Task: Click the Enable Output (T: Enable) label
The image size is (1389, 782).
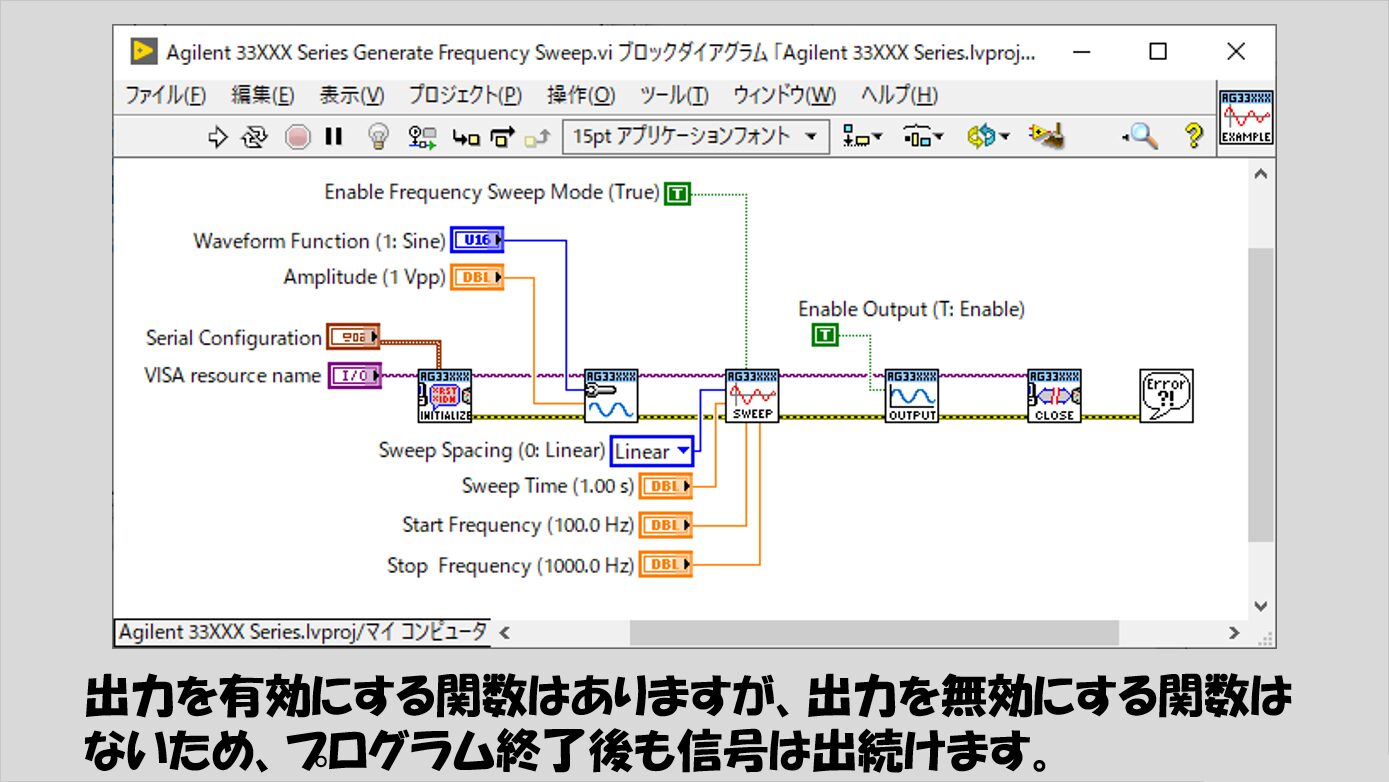Action: click(x=911, y=310)
